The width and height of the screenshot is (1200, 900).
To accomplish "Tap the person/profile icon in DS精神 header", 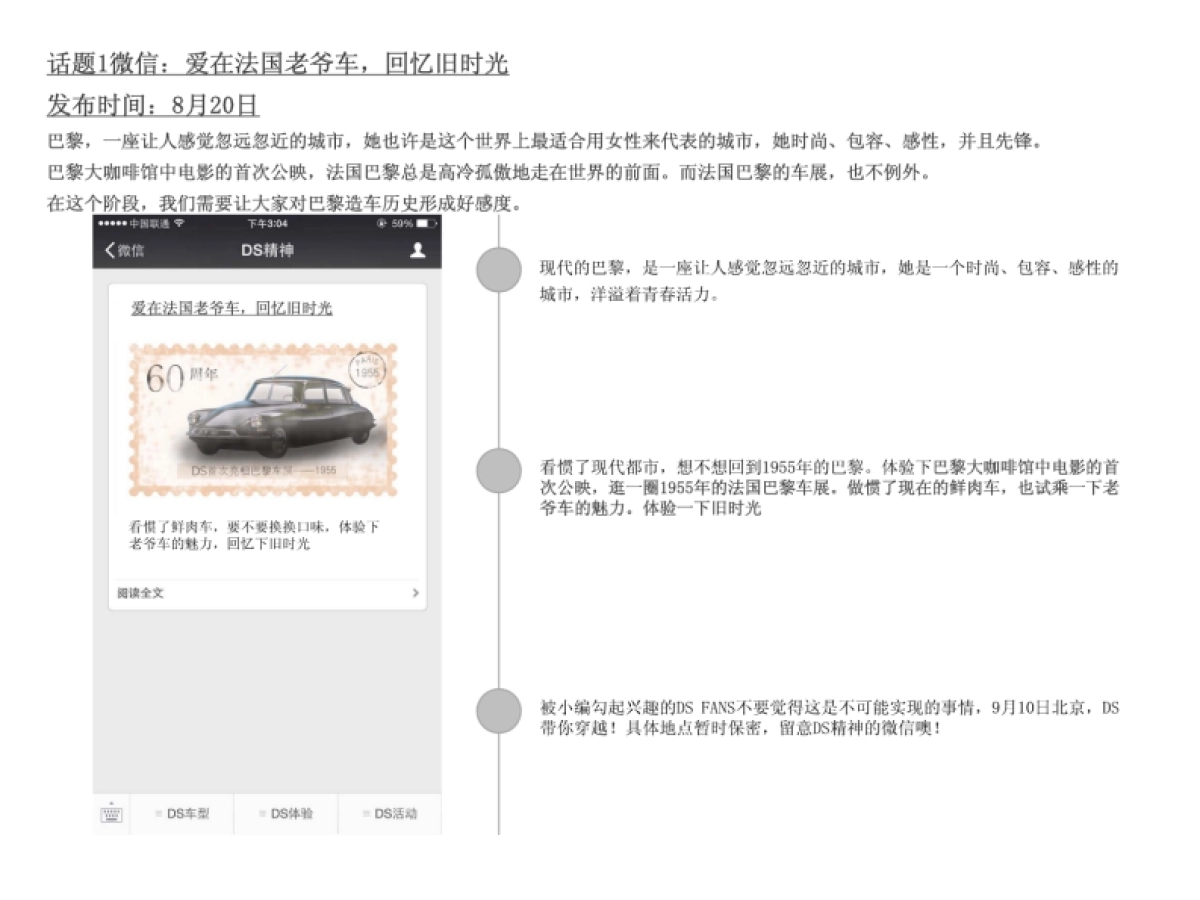I will (417, 251).
